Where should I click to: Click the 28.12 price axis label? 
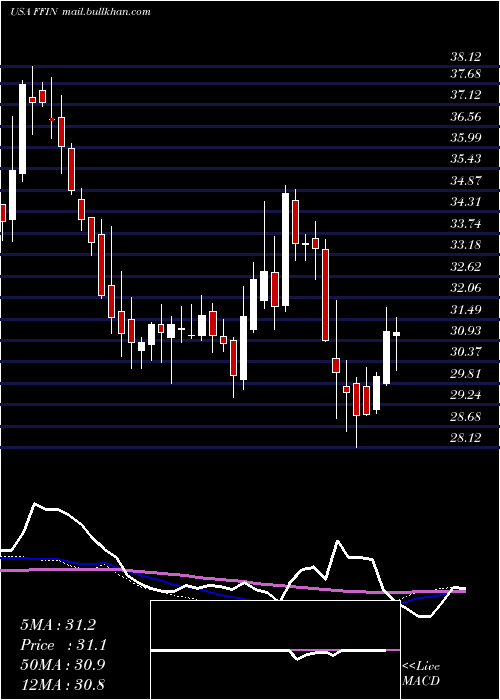tap(466, 438)
